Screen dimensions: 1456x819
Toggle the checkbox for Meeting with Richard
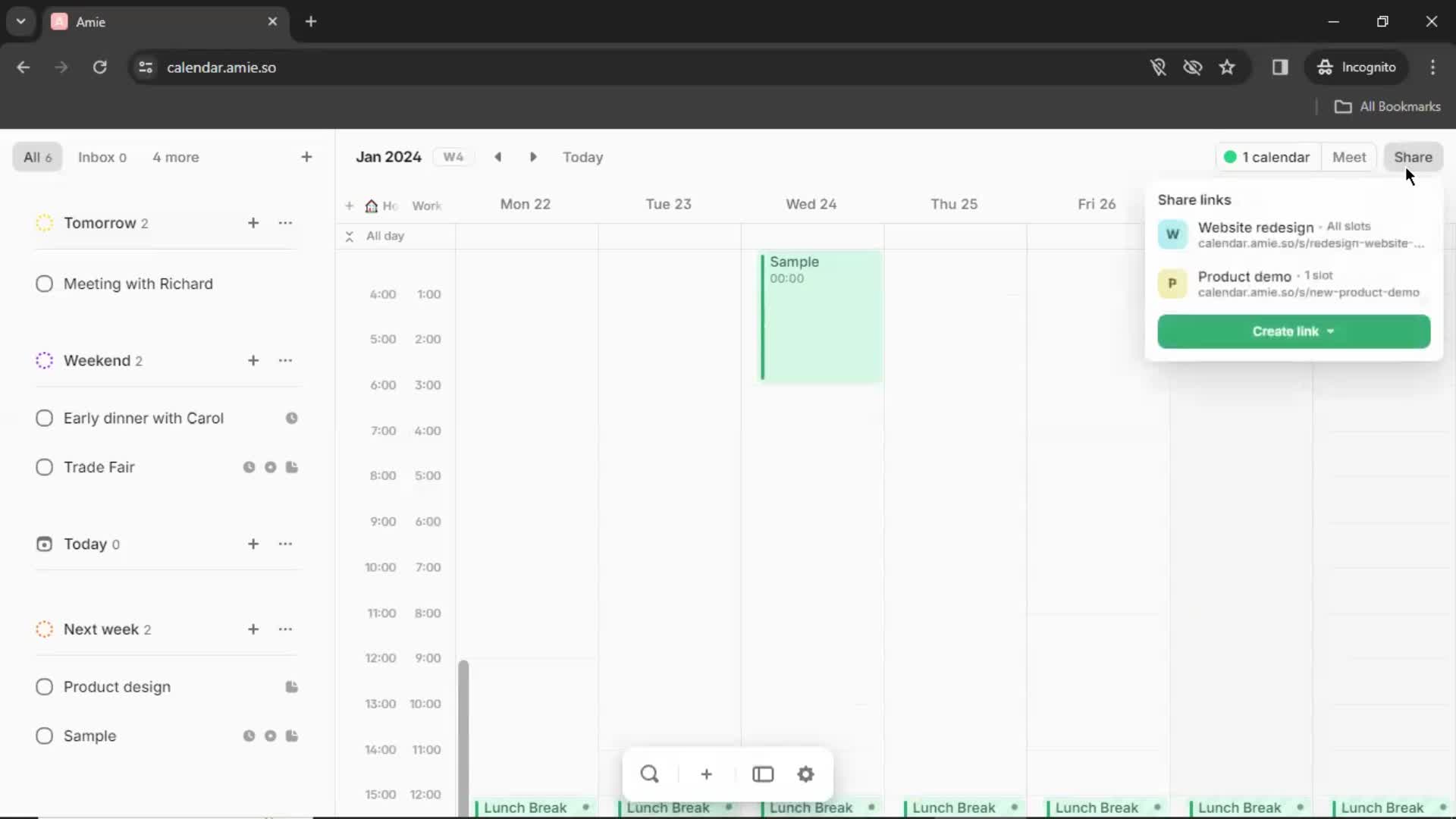point(44,284)
